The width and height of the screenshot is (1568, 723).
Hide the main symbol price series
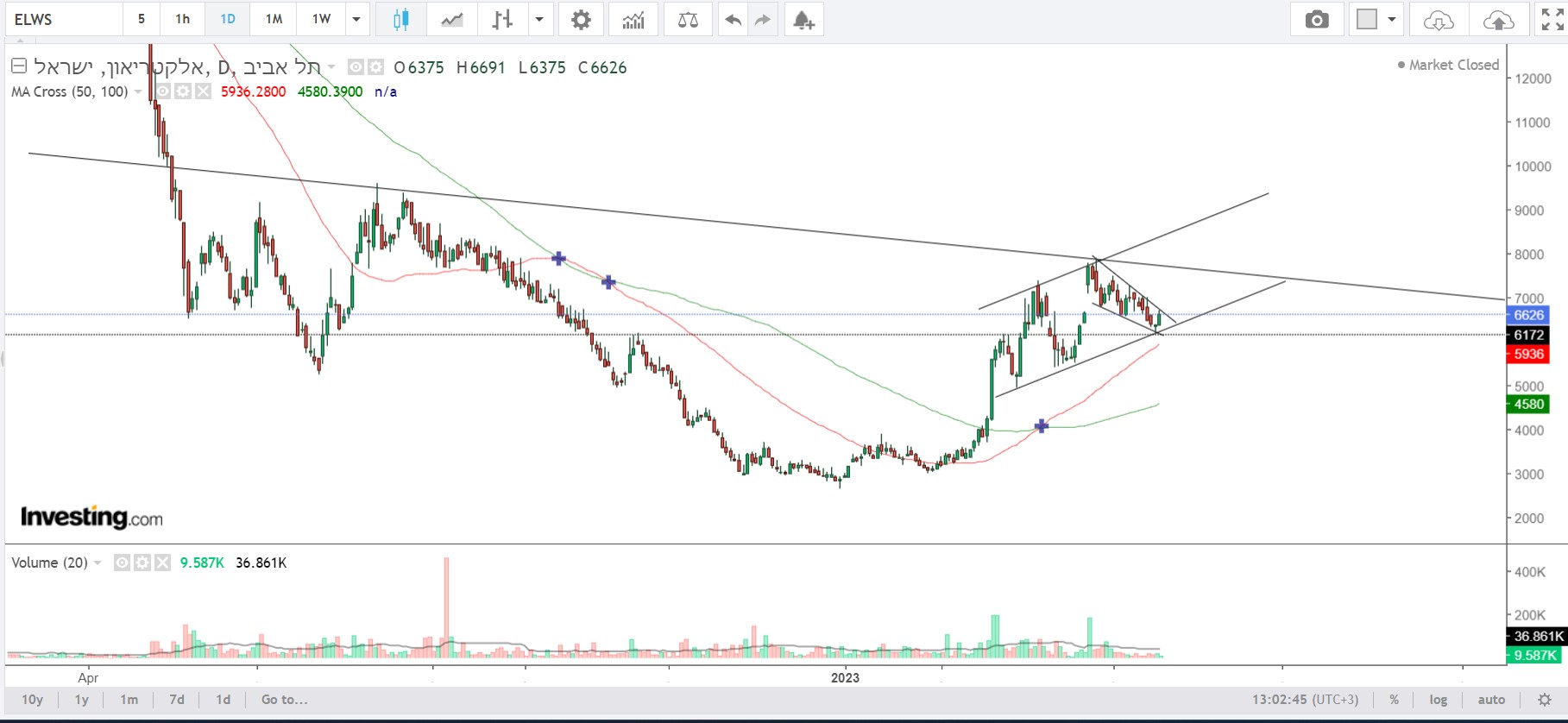356,67
